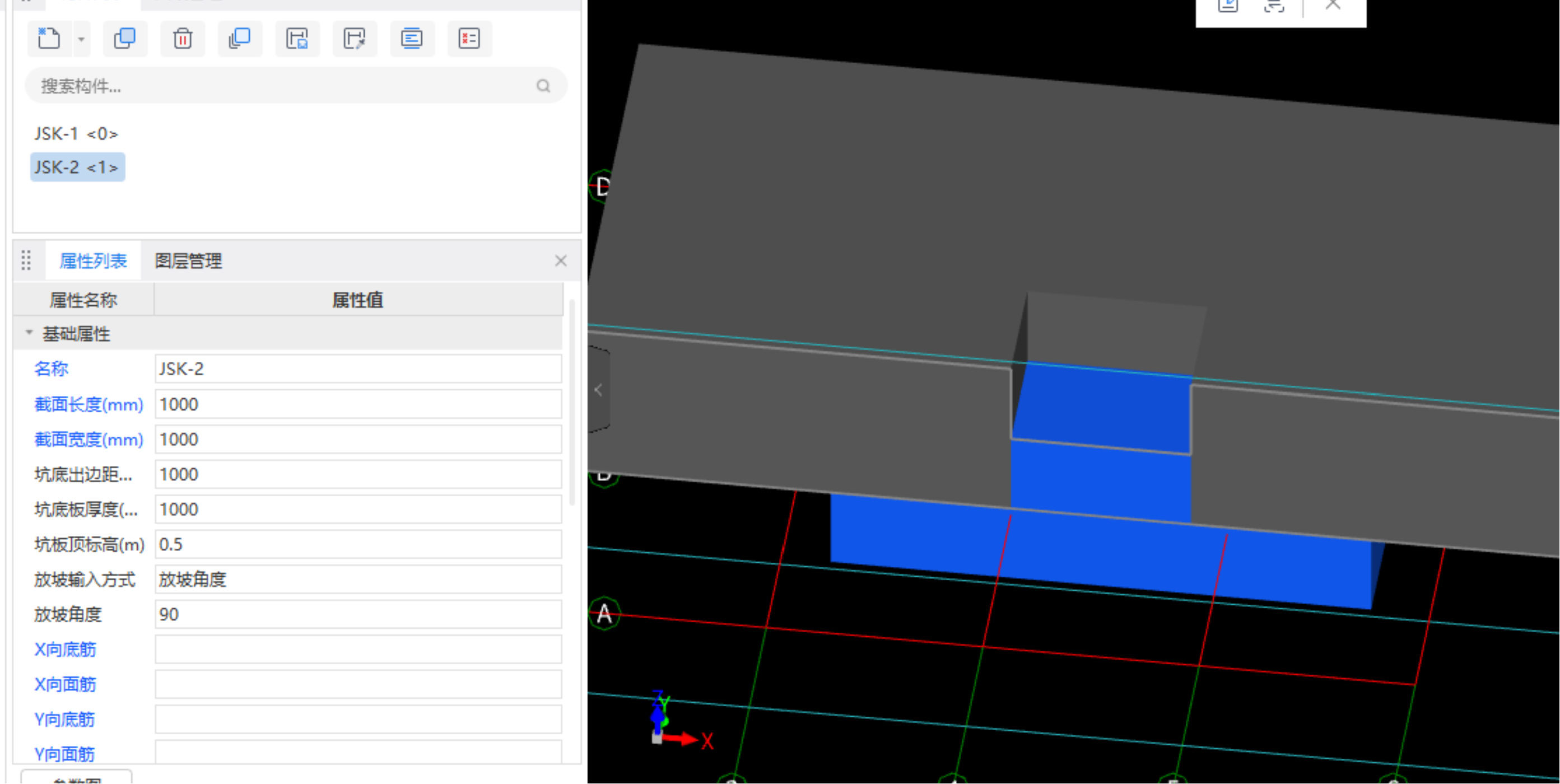This screenshot has width=1560, height=784.
Task: Grab the properties panel drag handle
Action: [x=26, y=260]
